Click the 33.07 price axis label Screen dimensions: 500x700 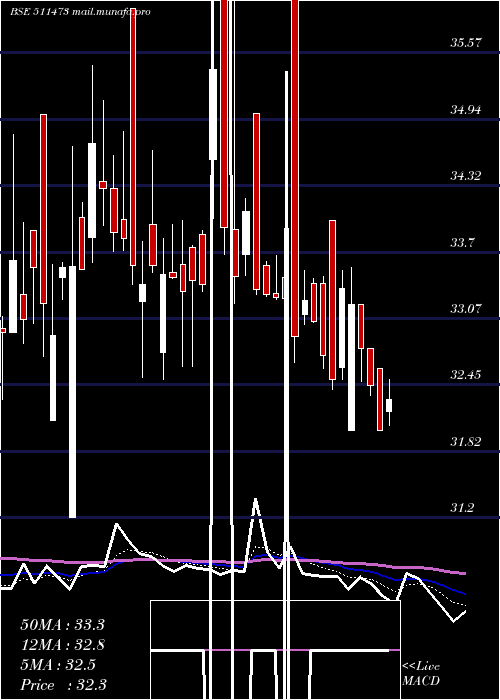point(466,308)
